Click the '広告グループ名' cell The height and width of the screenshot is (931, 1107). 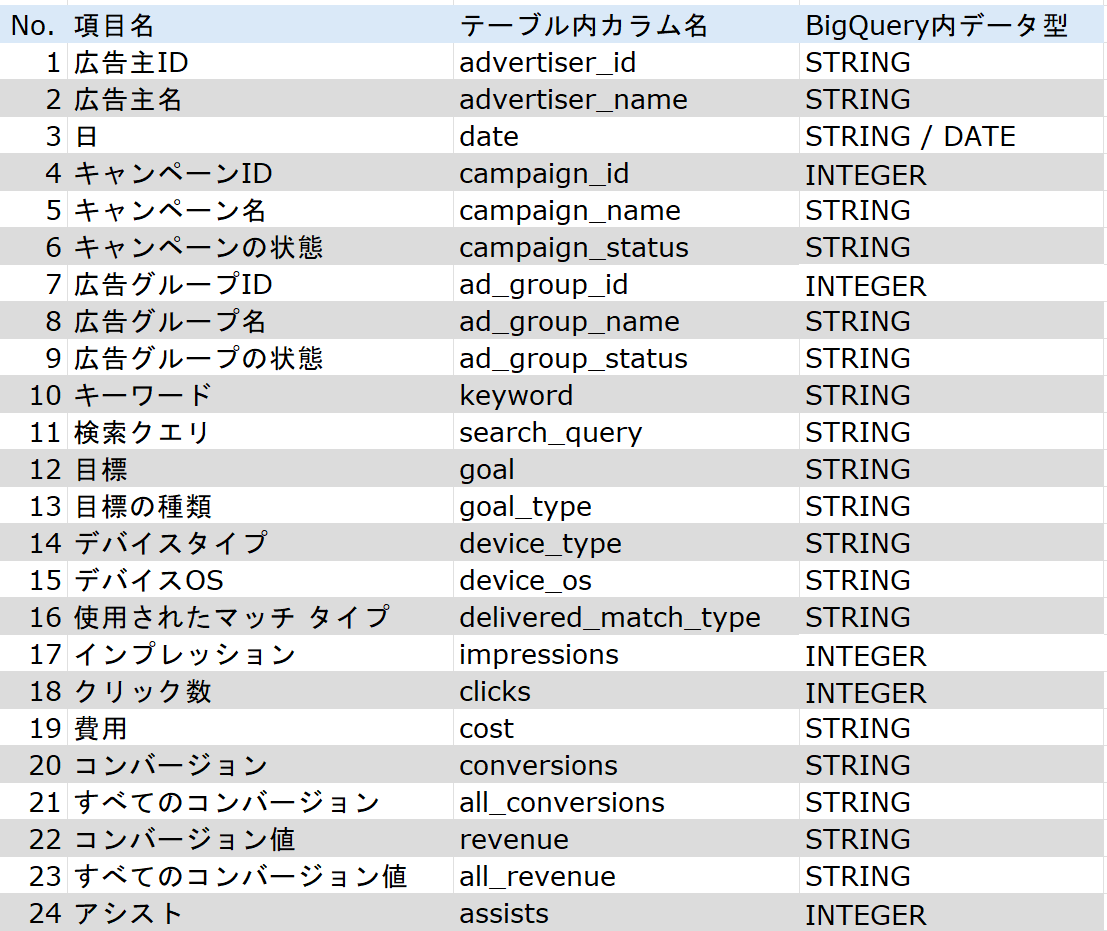260,321
